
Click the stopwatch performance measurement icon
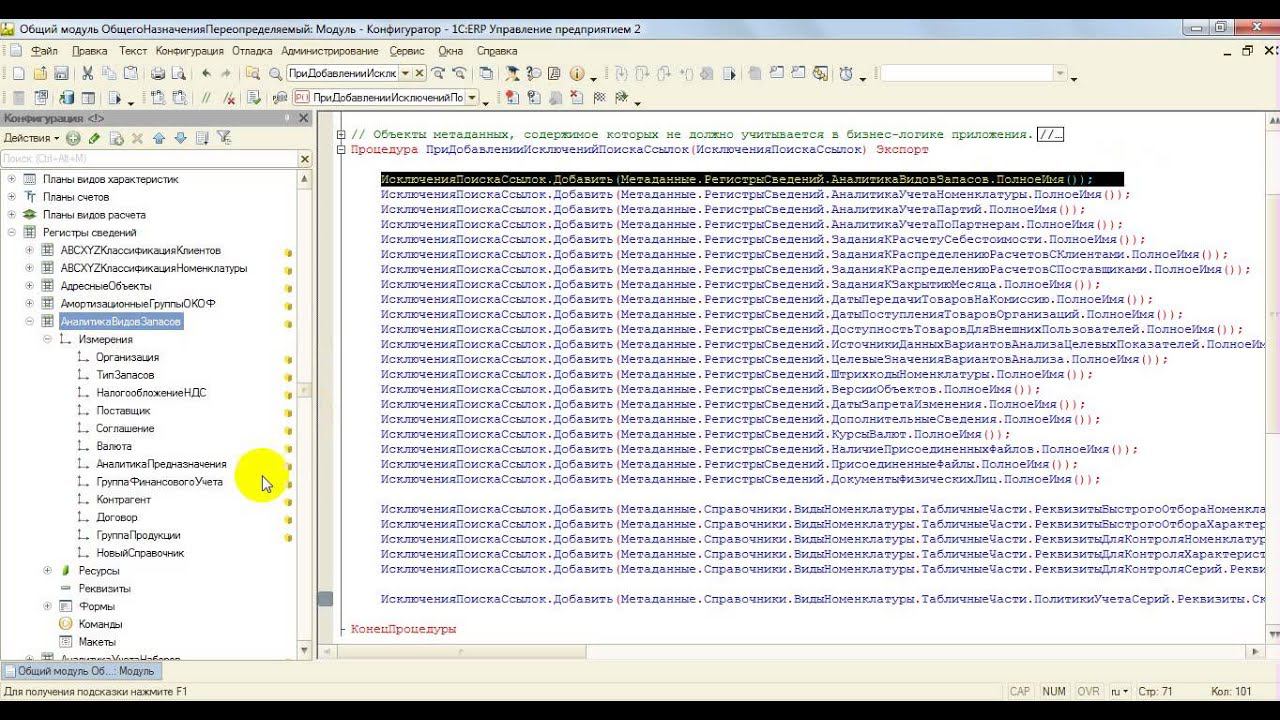[x=846, y=73]
